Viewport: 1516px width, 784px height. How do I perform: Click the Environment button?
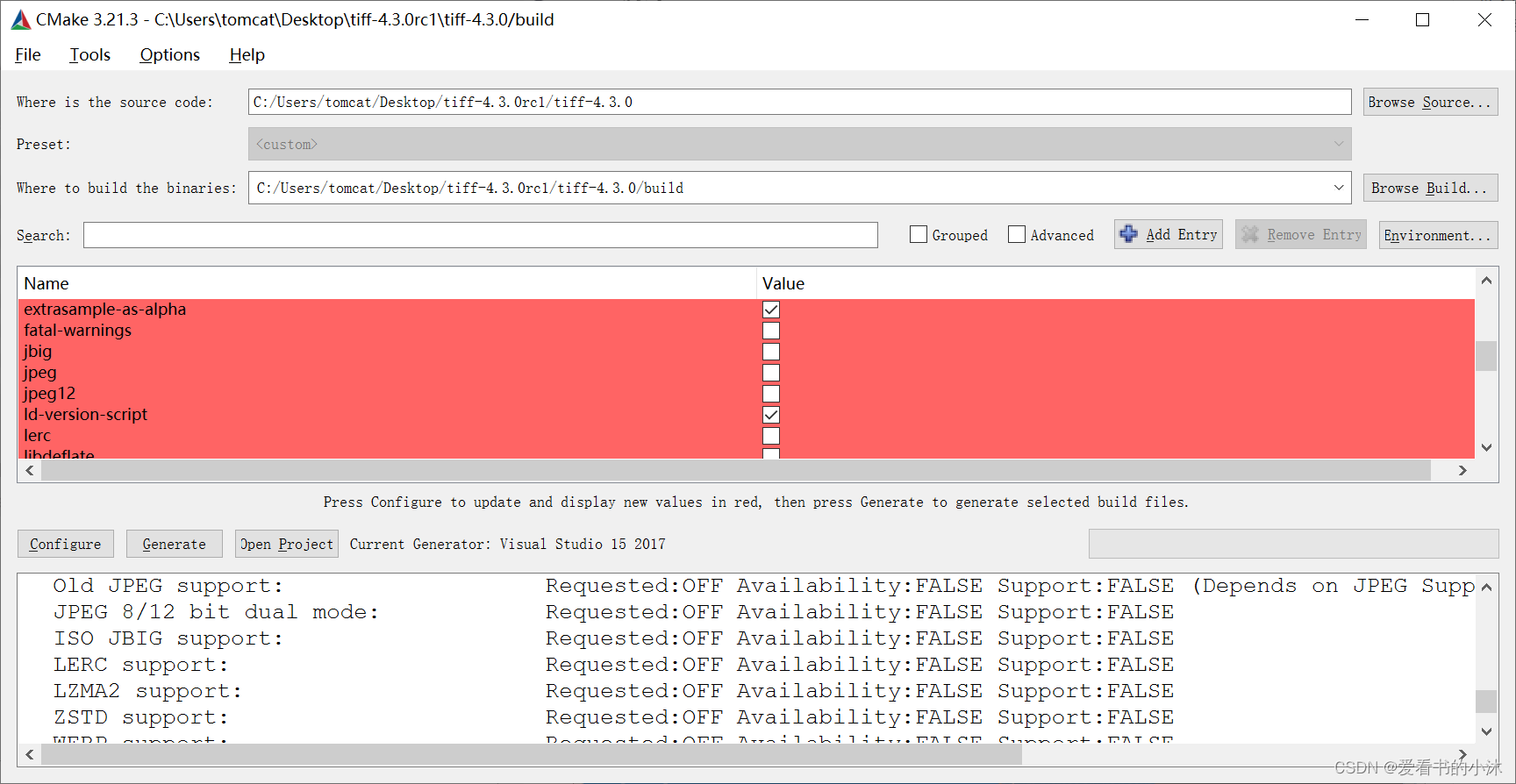(x=1438, y=235)
